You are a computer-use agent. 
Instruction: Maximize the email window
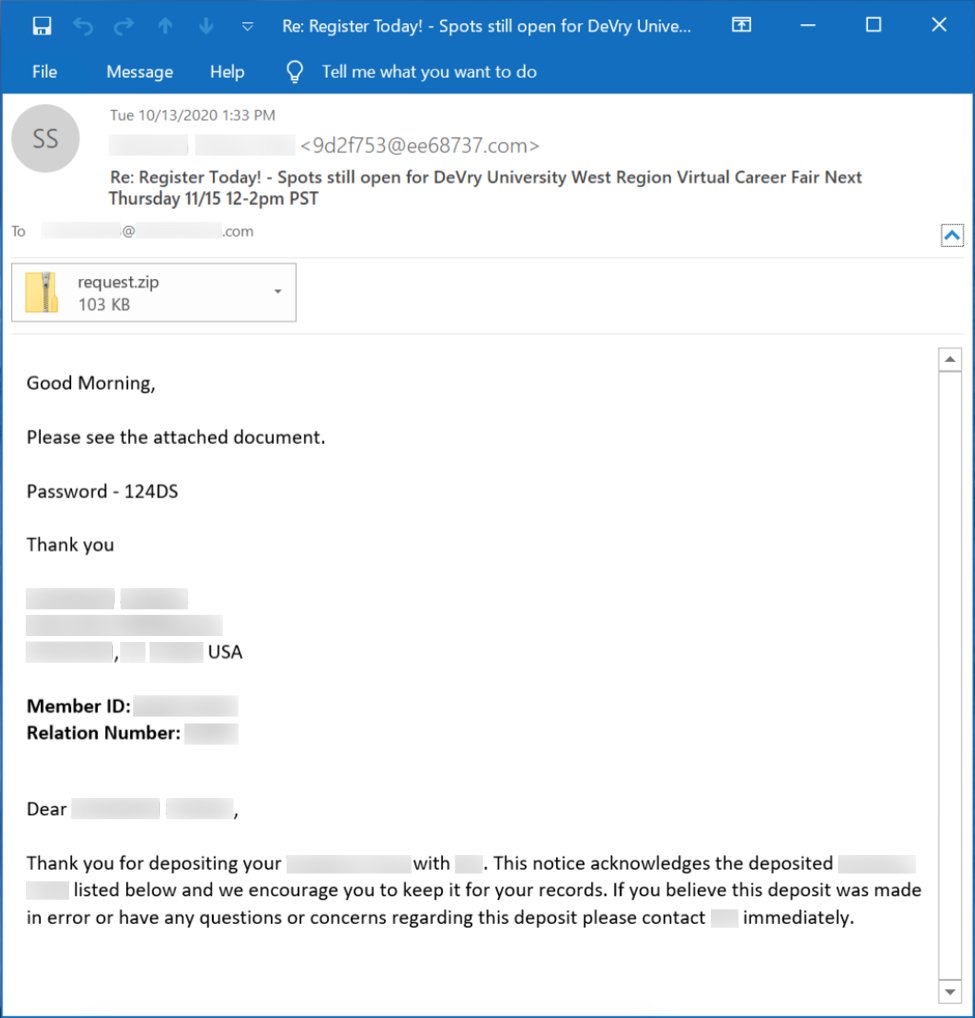coord(873,26)
